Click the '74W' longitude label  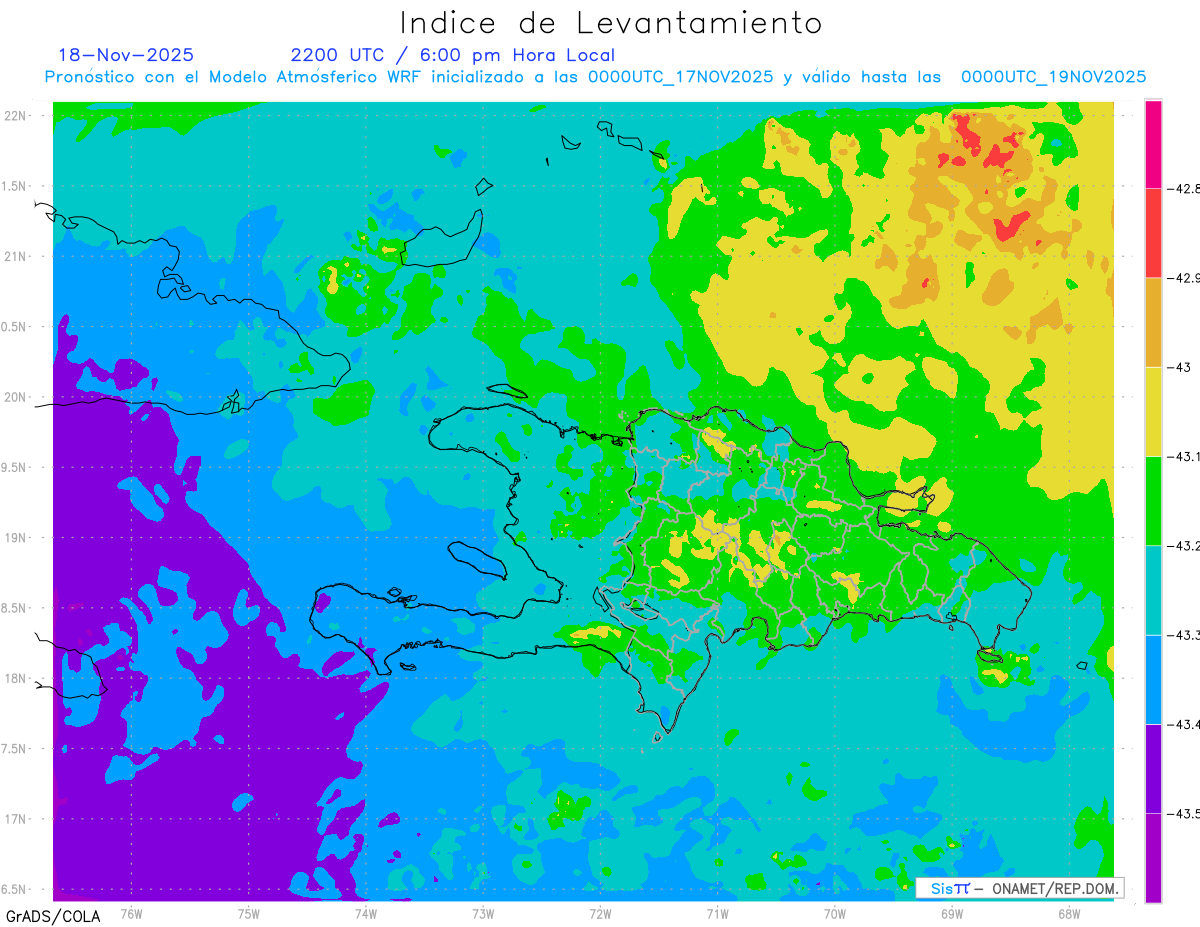click(366, 913)
